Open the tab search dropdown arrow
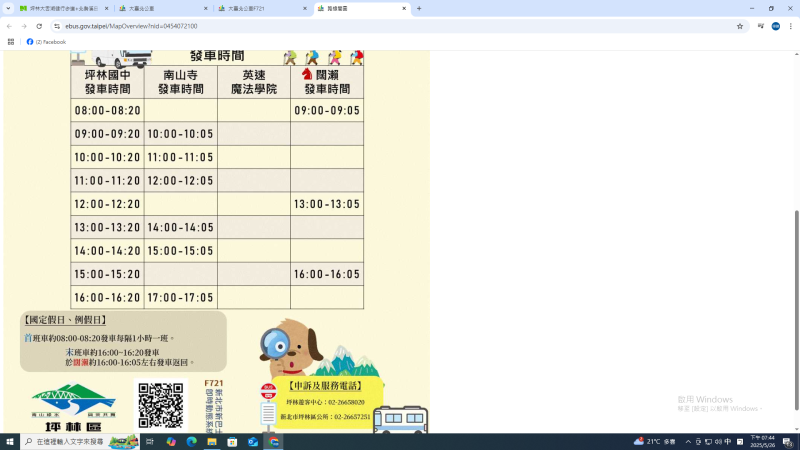Viewport: 800px width, 450px height. 8,8
